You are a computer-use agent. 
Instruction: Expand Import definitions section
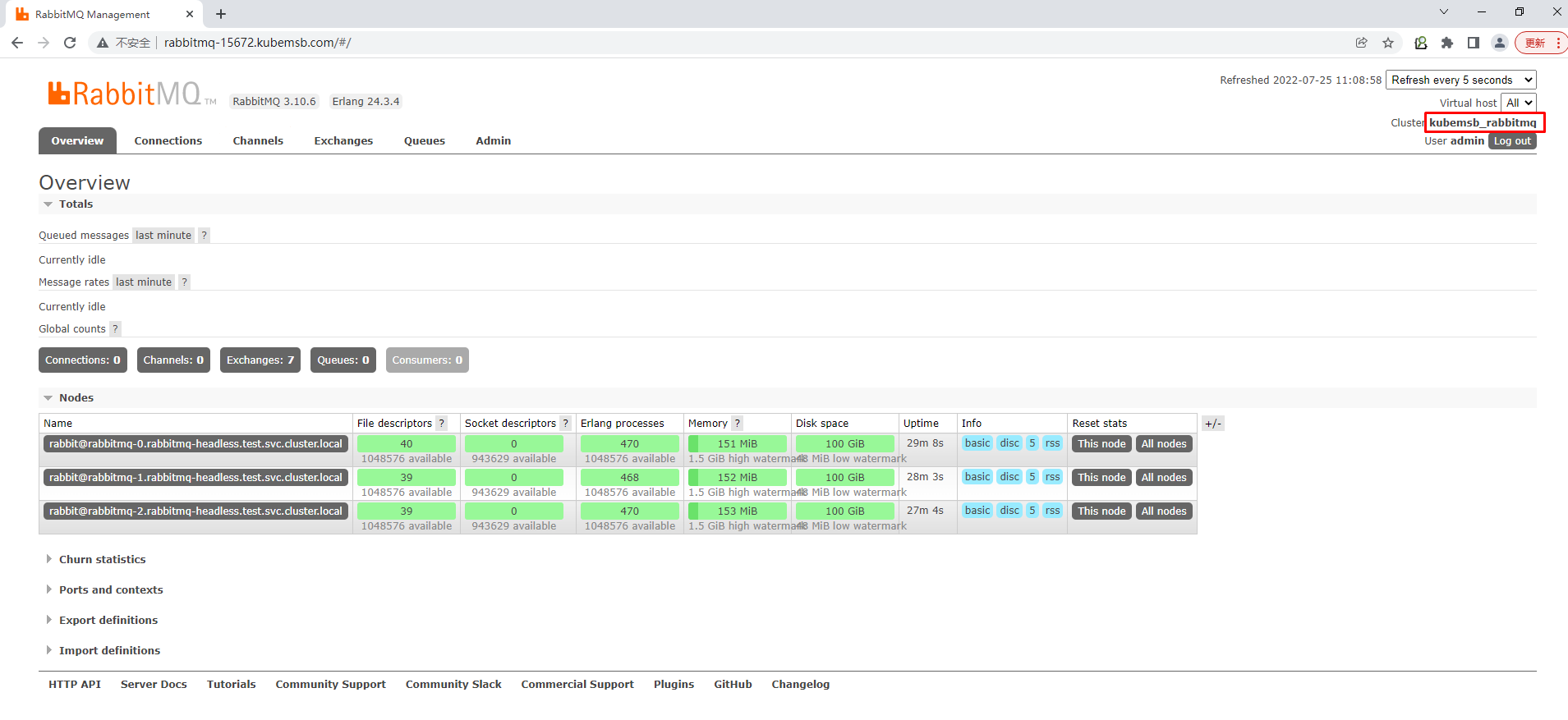tap(109, 651)
